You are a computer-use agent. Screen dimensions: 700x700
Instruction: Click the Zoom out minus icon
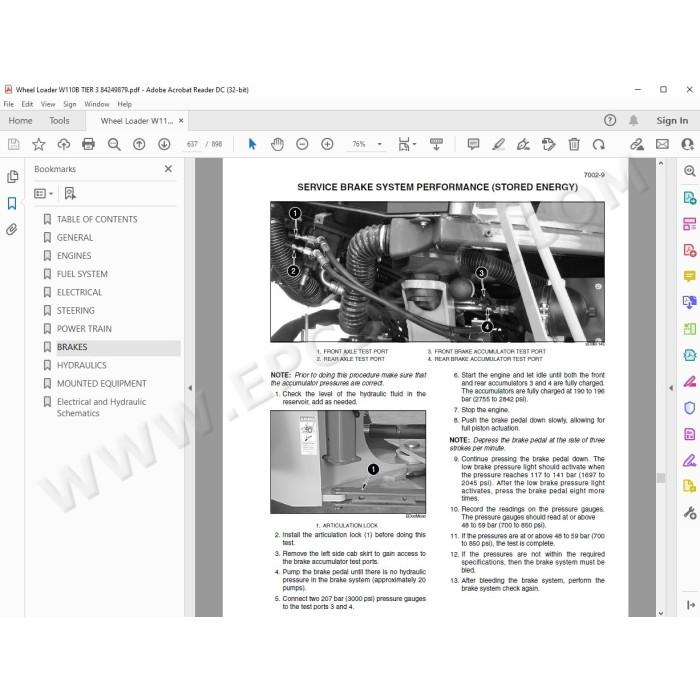pos(302,144)
